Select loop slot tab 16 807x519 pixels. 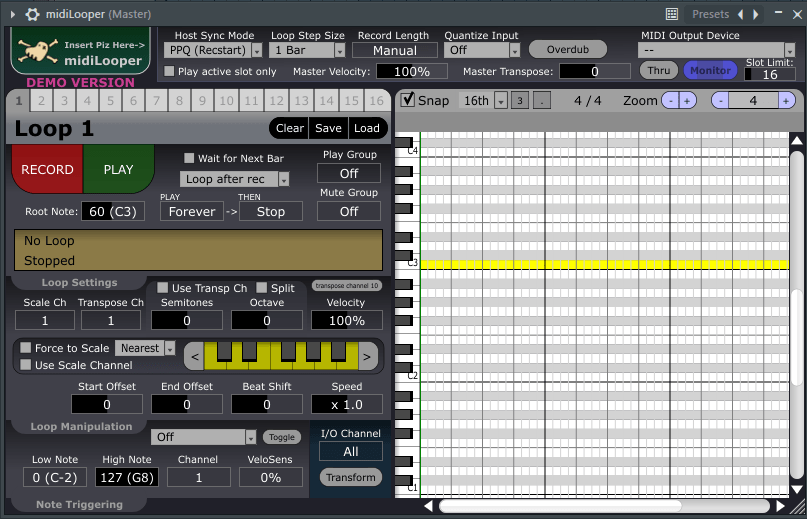click(376, 101)
